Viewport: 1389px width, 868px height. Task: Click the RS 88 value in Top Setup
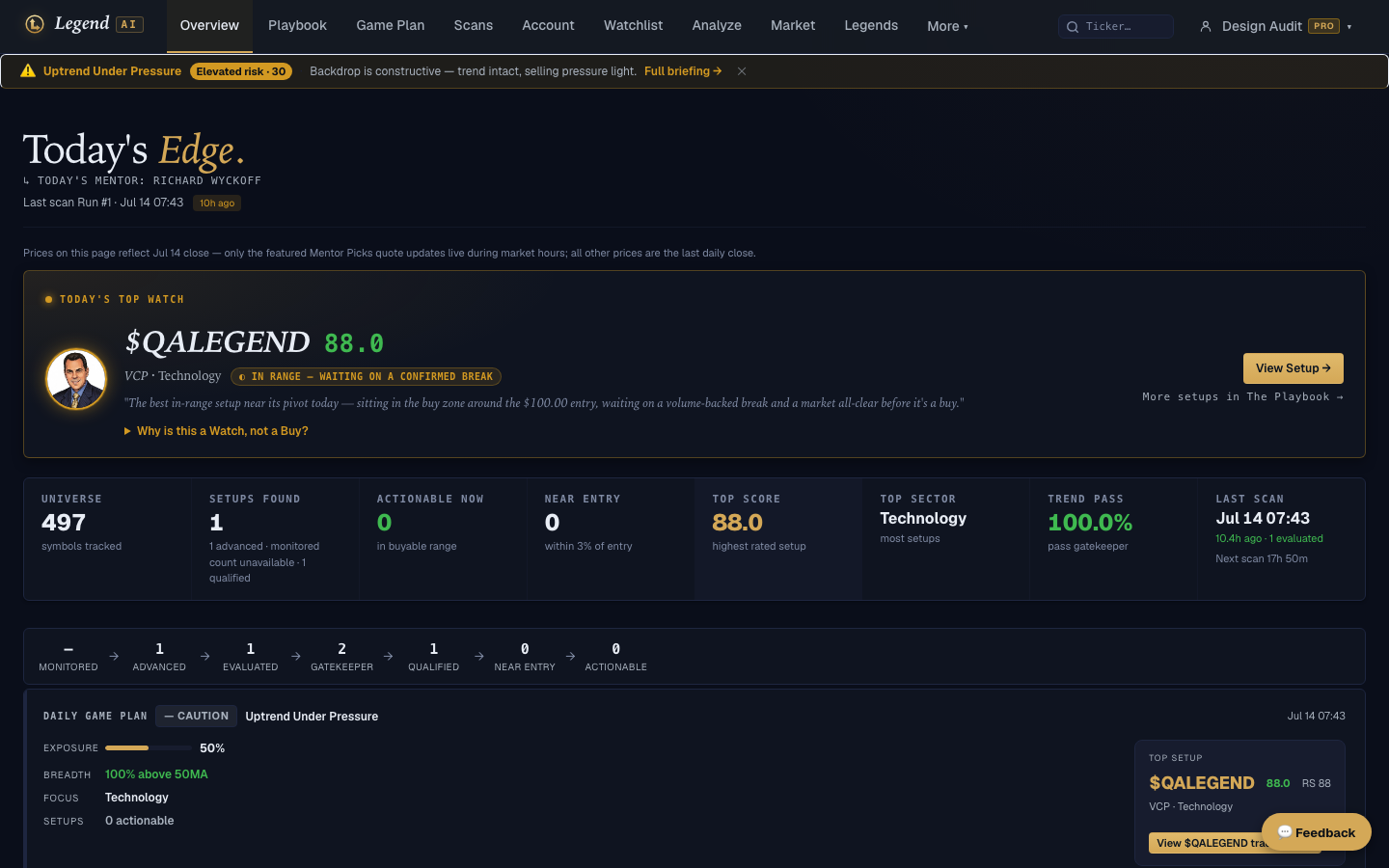pos(1316,783)
